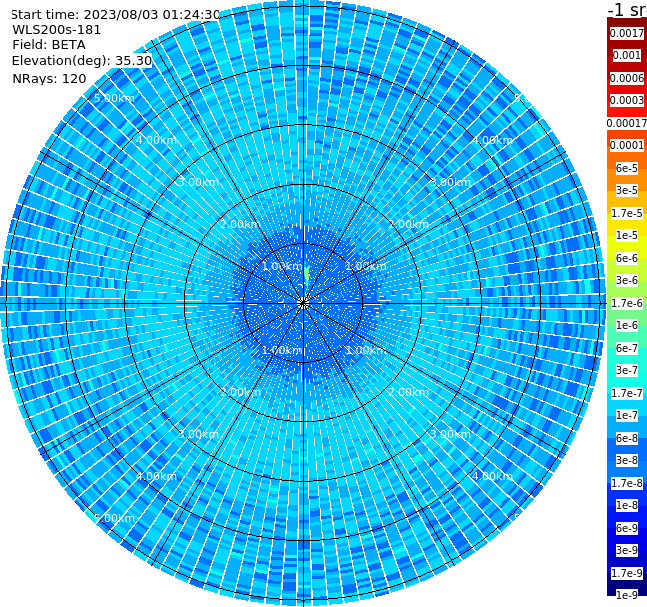
Task: Click the yellow-green high-backscatter spot near center
Action: [x=307, y=276]
